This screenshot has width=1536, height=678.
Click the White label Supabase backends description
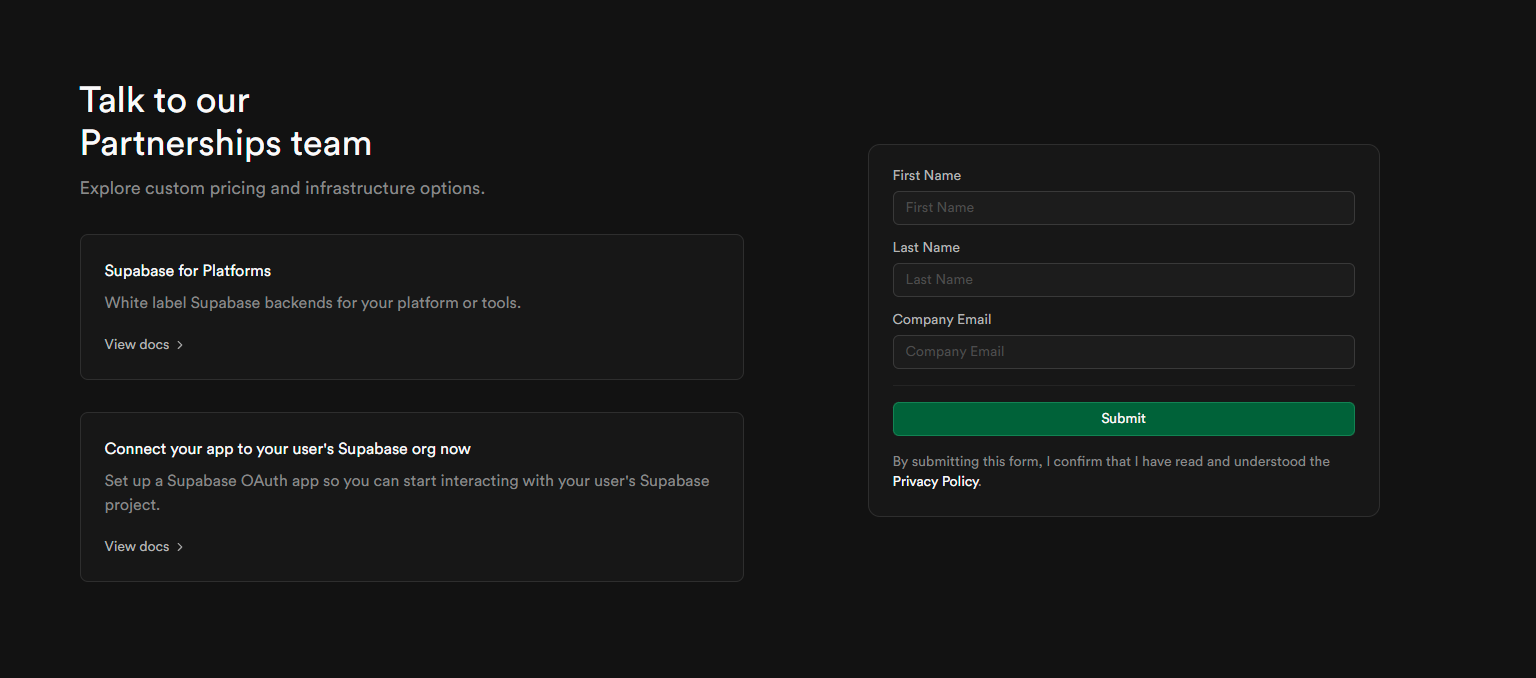[x=312, y=303]
